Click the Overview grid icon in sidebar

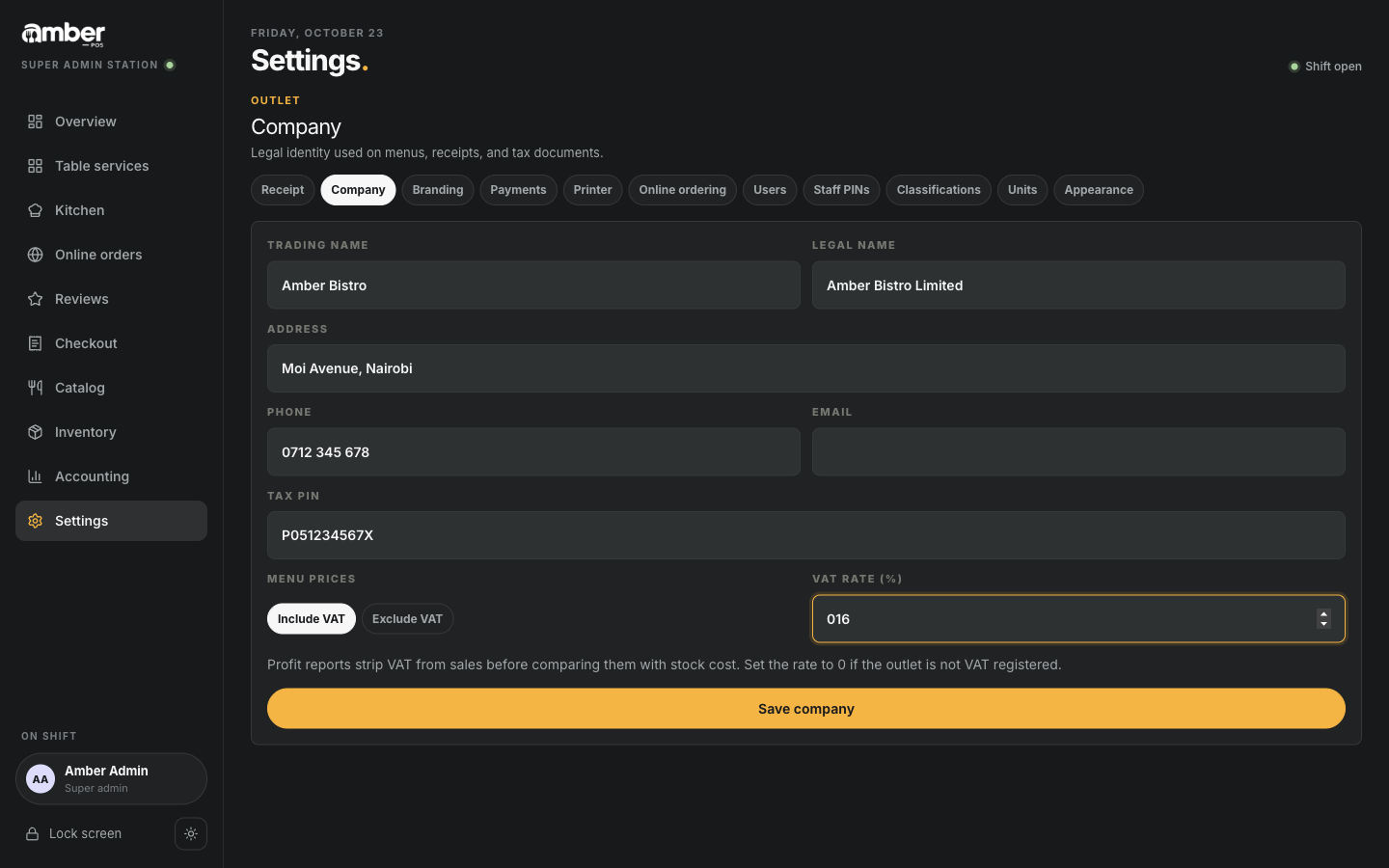(35, 122)
